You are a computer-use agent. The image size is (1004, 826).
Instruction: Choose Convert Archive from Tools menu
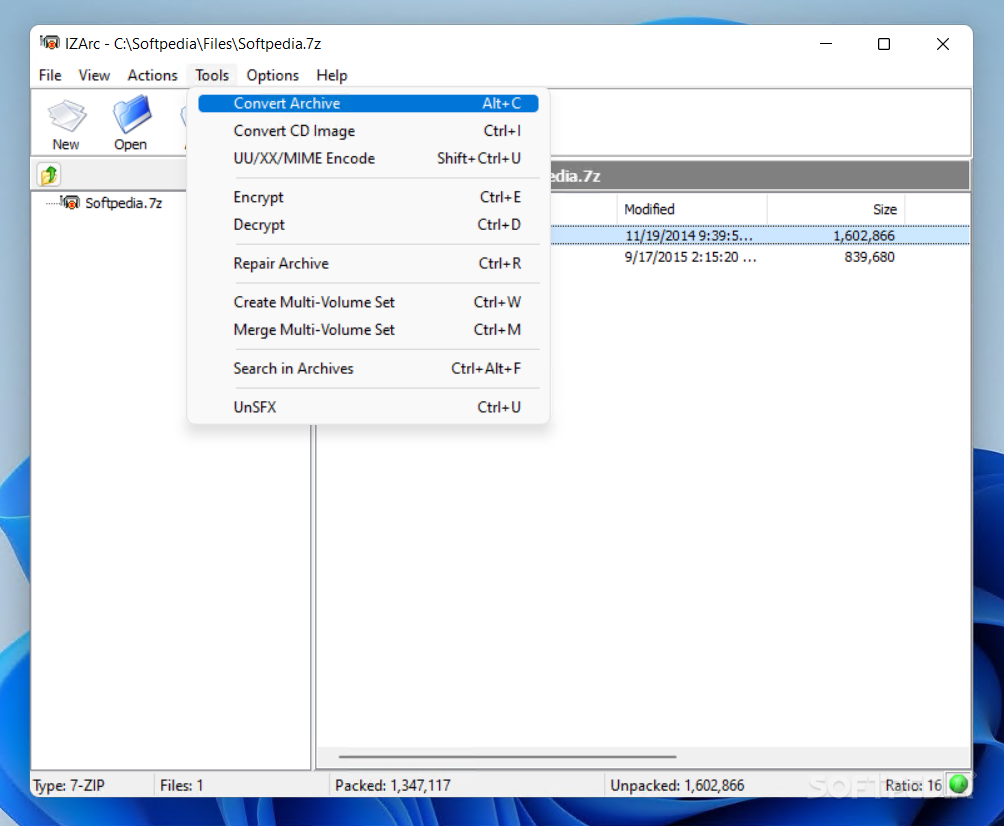pos(368,103)
